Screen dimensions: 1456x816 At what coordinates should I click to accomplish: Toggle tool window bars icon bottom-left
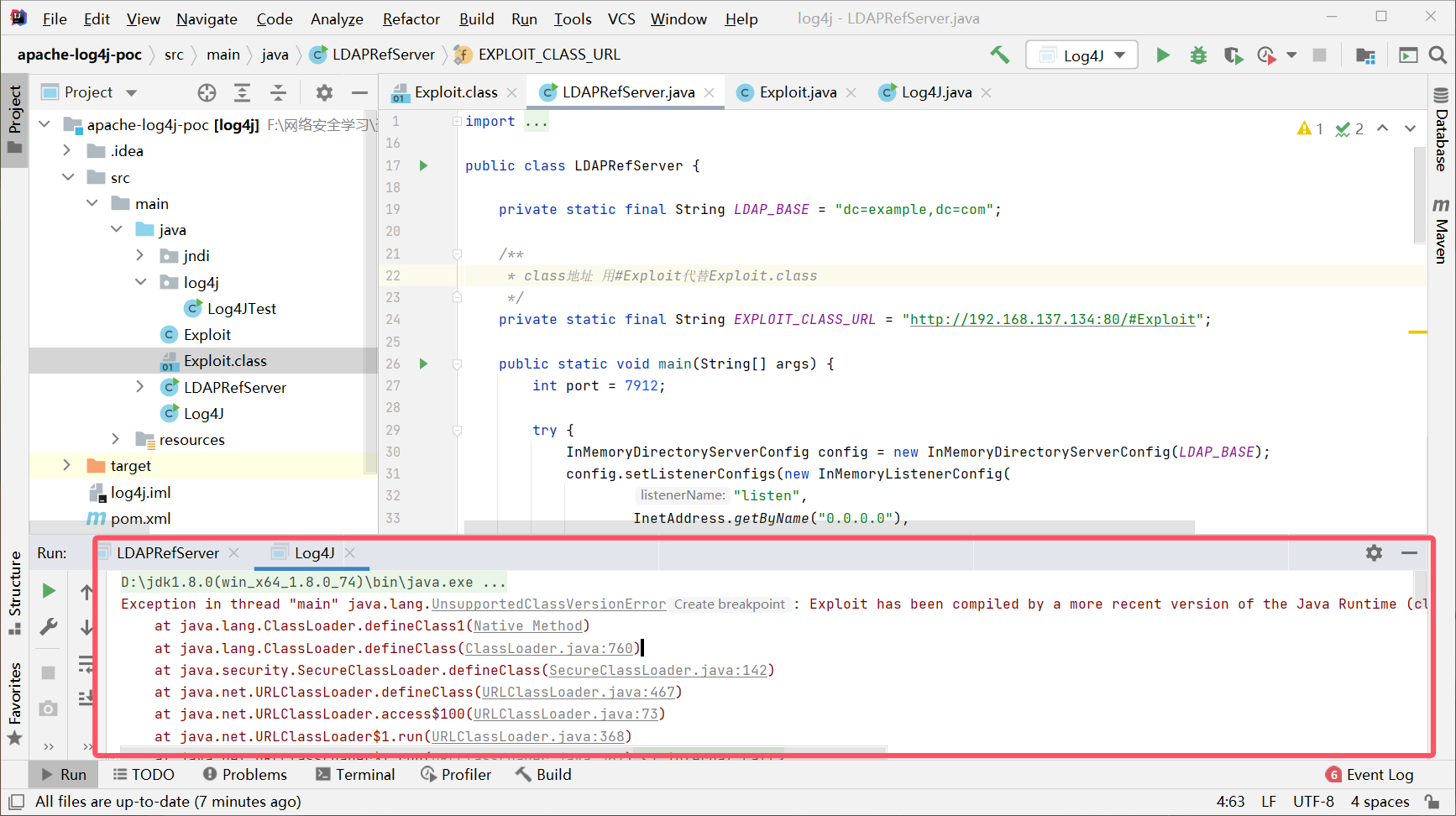click(x=16, y=802)
